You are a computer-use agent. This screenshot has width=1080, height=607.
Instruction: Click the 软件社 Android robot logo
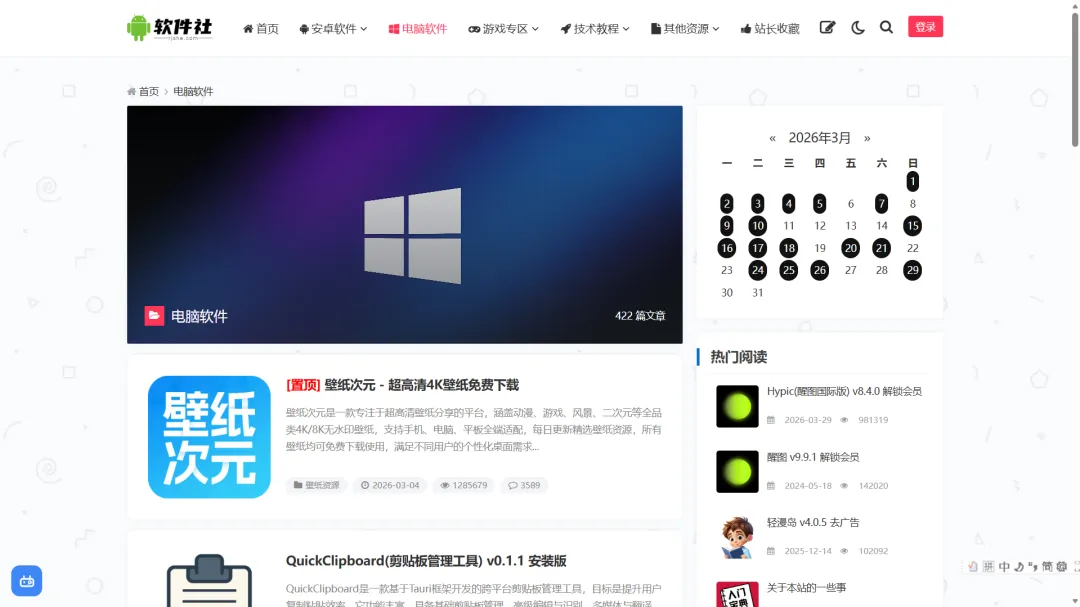coord(169,28)
